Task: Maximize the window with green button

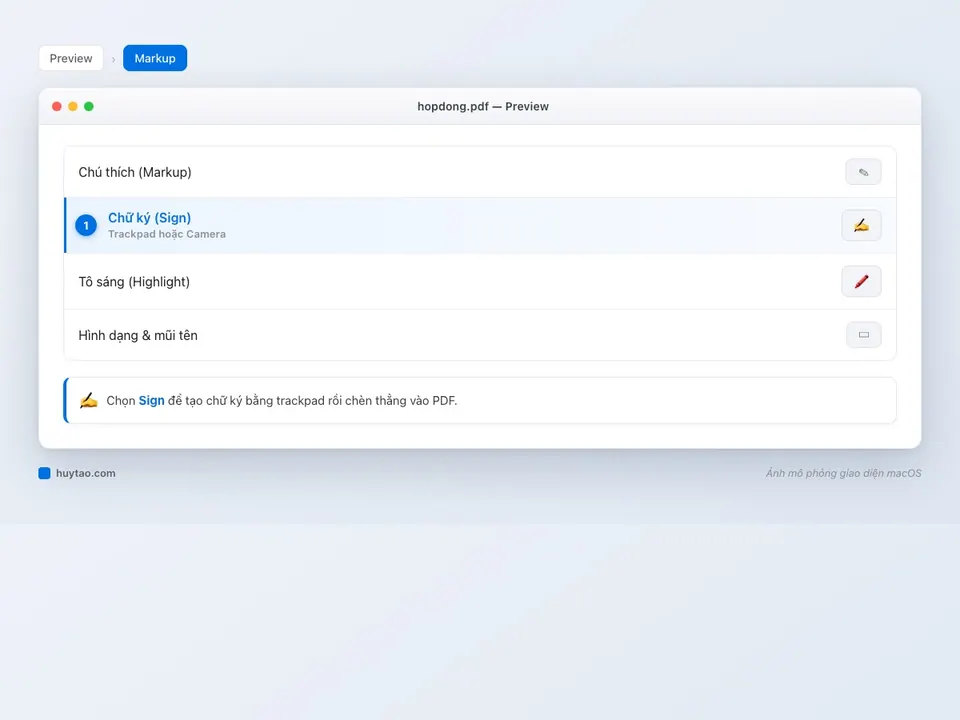Action: (x=89, y=107)
